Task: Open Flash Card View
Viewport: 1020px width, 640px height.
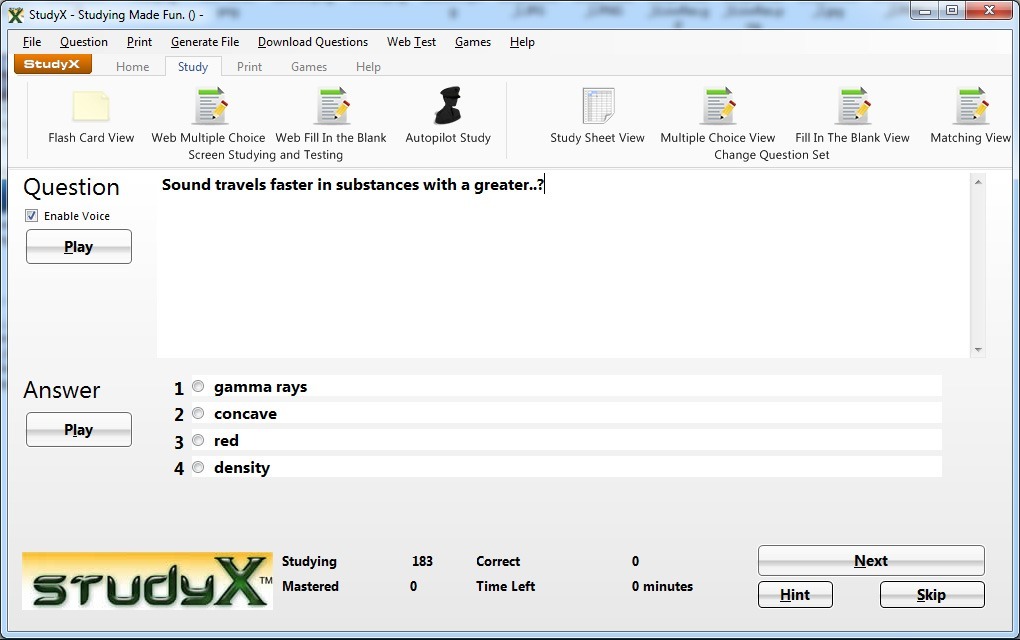Action: coord(91,116)
